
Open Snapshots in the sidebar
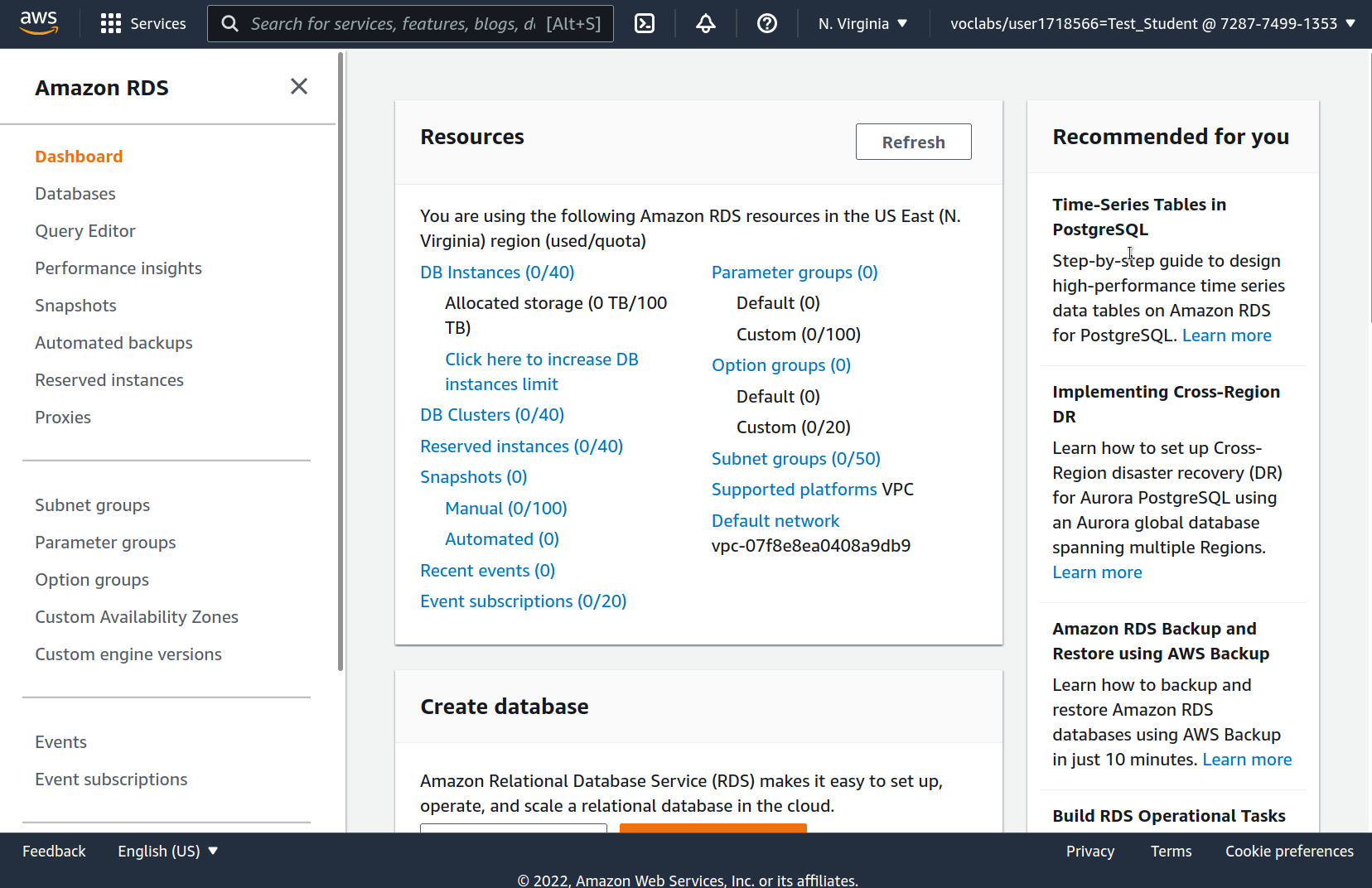click(75, 306)
